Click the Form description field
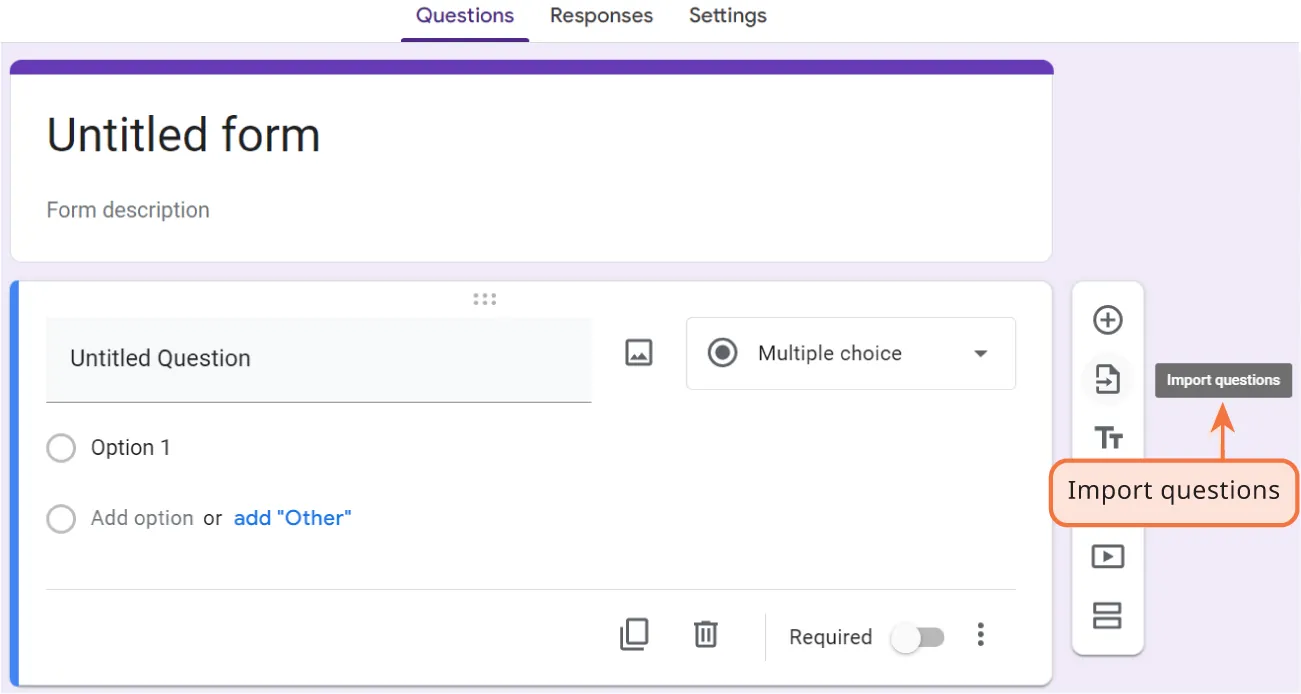Screen dimensions: 1301x694 pos(127,210)
